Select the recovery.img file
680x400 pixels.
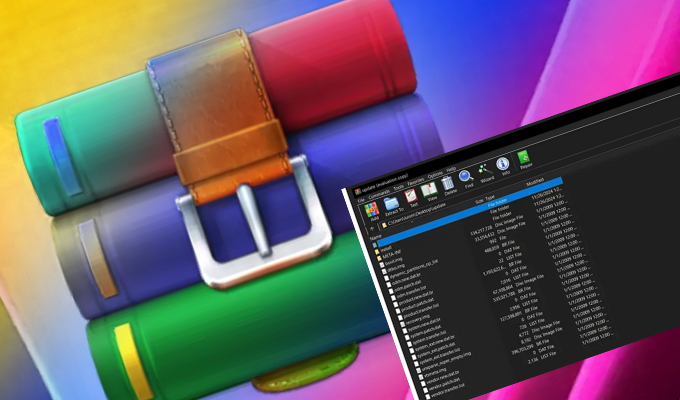tap(417, 320)
